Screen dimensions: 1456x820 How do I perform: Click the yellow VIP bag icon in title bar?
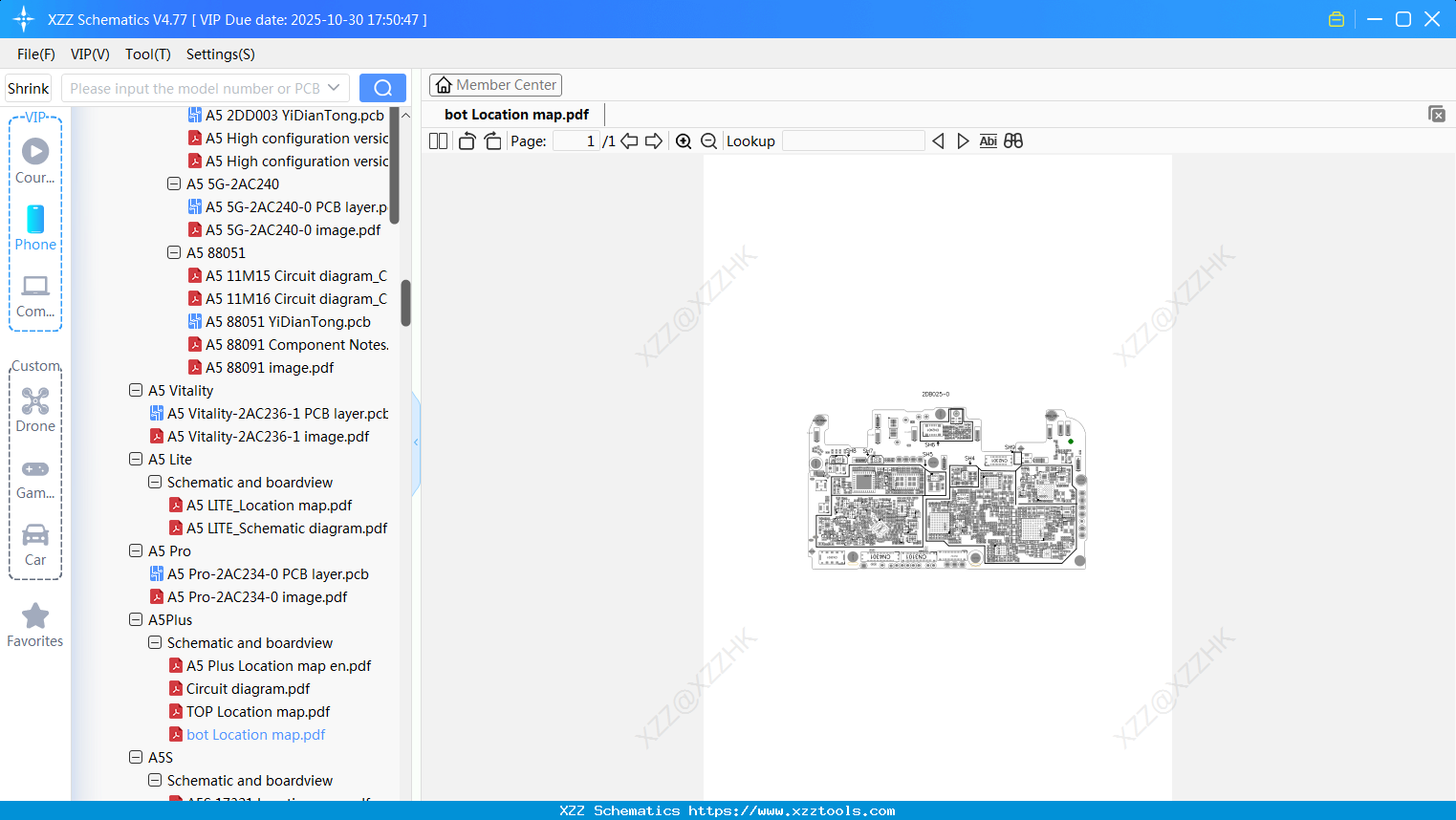pyautogui.click(x=1336, y=19)
